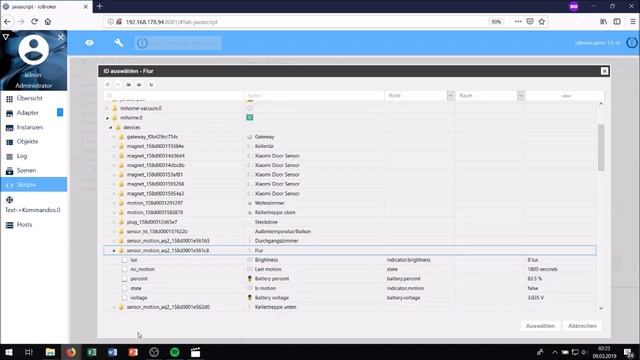Open Windows Start menu
Viewport: 640px width, 360px height.
pyautogui.click(x=9, y=352)
